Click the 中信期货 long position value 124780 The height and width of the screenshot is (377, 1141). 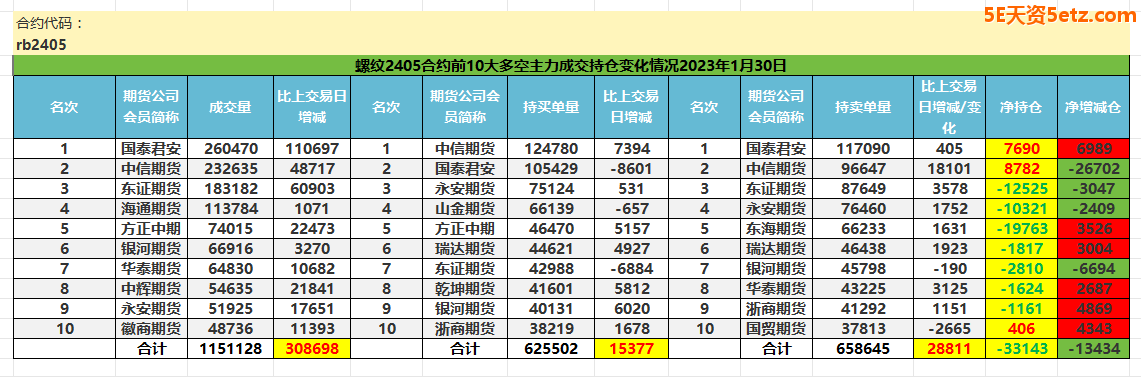[x=551, y=149]
